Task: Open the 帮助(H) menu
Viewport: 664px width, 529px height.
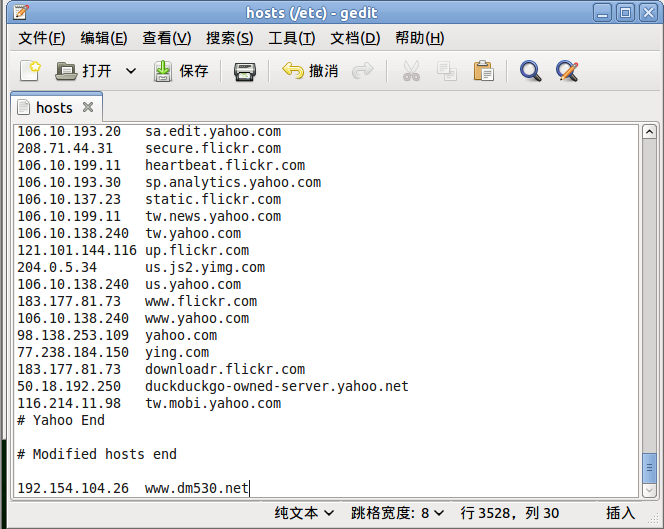Action: pyautogui.click(x=420, y=38)
